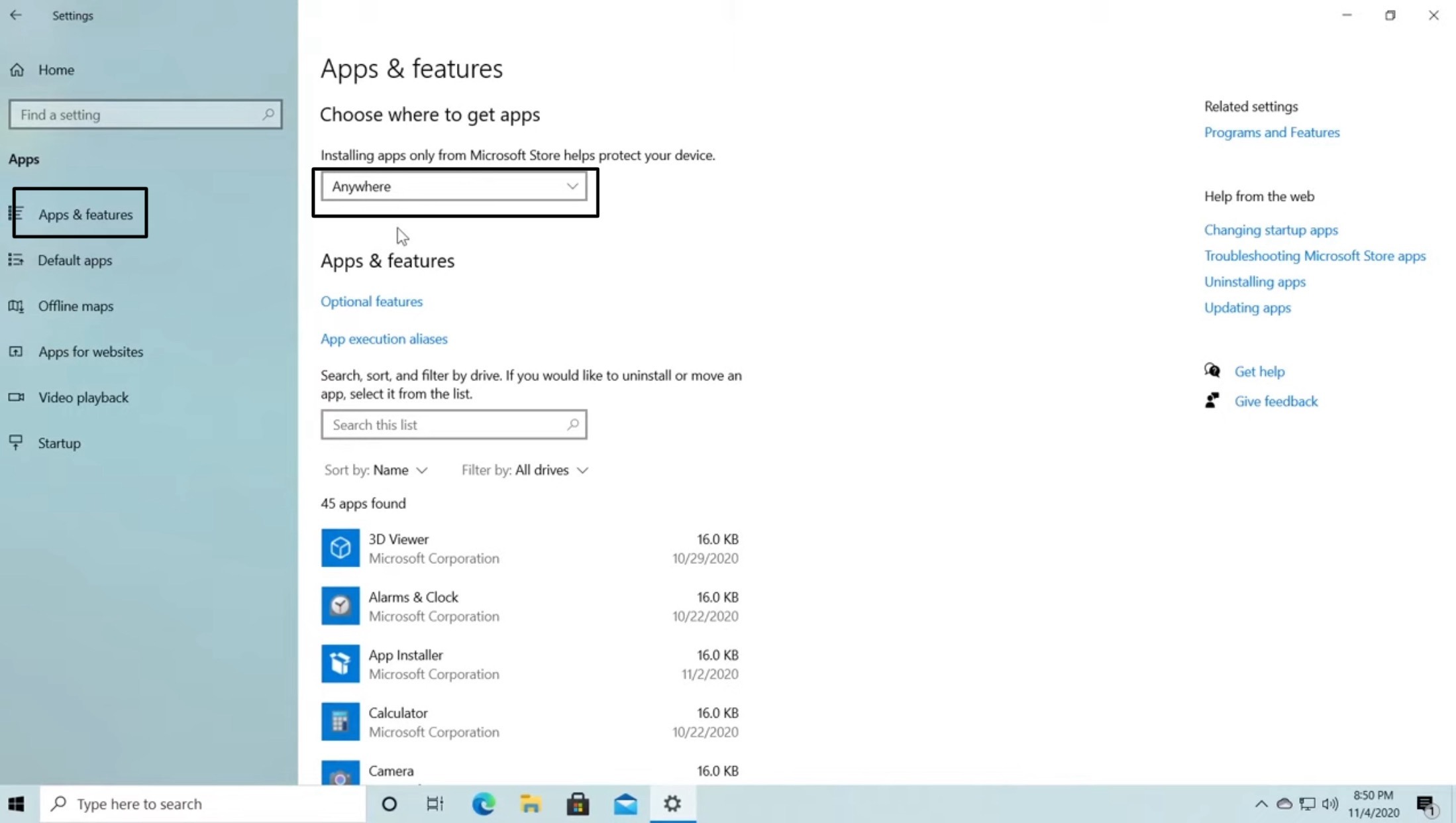1456x823 pixels.
Task: Open Offline maps section
Action: (76, 305)
